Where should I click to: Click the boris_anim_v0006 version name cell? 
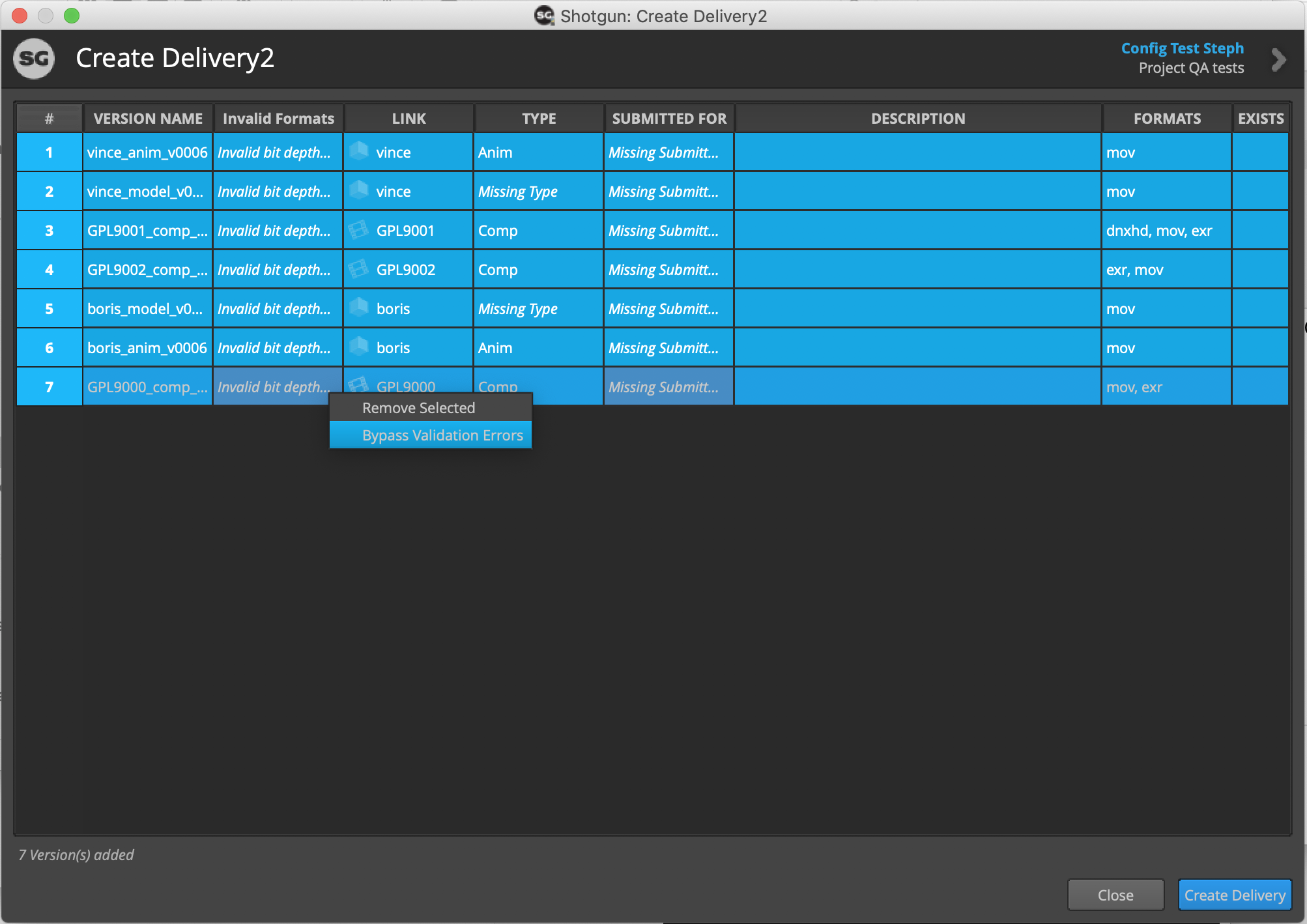[x=148, y=348]
